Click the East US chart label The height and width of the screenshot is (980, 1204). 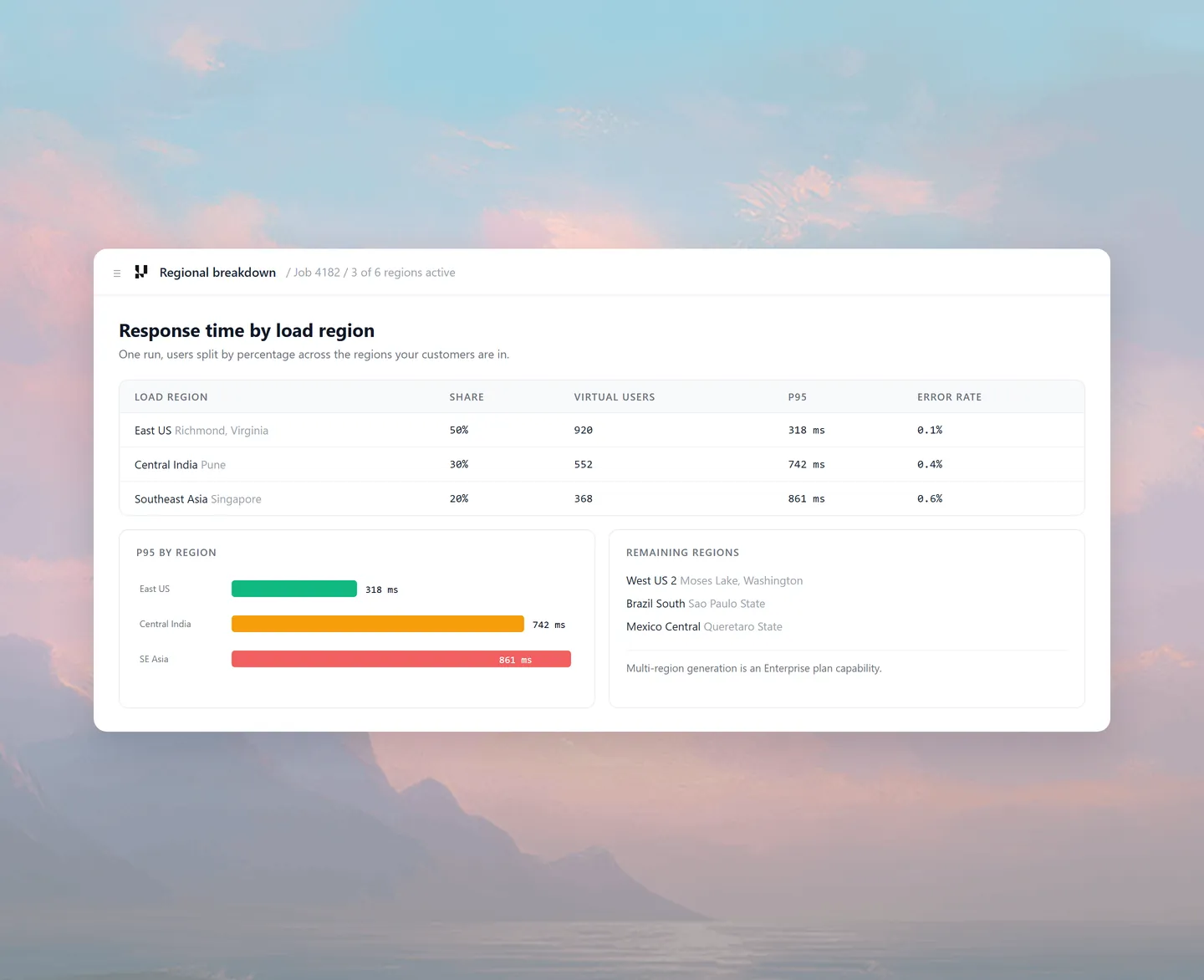(155, 590)
